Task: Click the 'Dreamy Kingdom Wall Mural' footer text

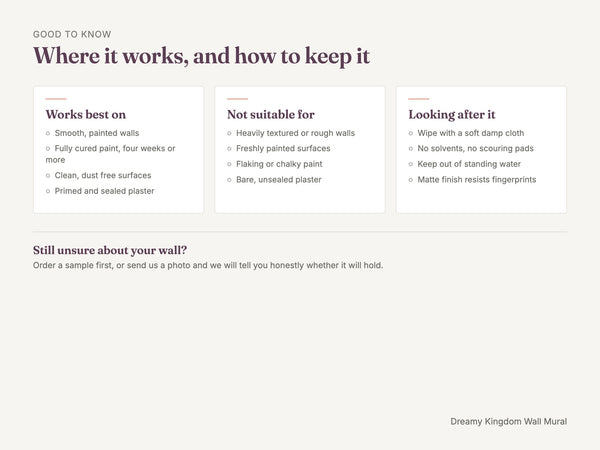Action: [509, 421]
